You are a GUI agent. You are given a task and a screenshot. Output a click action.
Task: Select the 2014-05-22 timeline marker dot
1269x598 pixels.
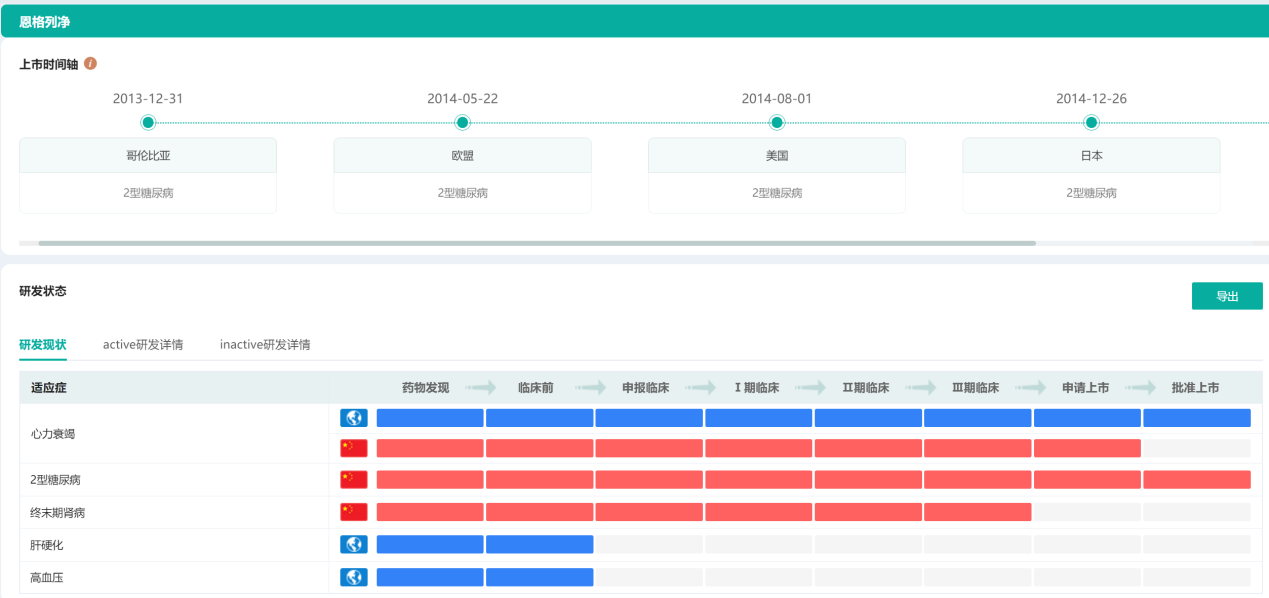pyautogui.click(x=462, y=123)
